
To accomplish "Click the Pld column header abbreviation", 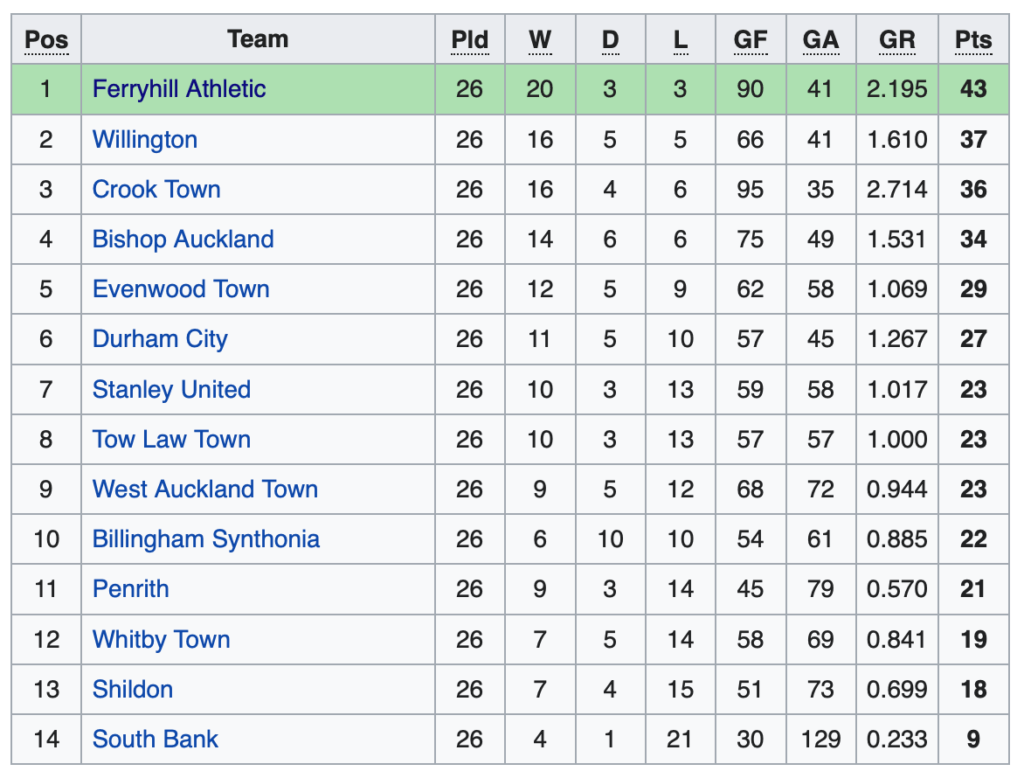I will (470, 40).
